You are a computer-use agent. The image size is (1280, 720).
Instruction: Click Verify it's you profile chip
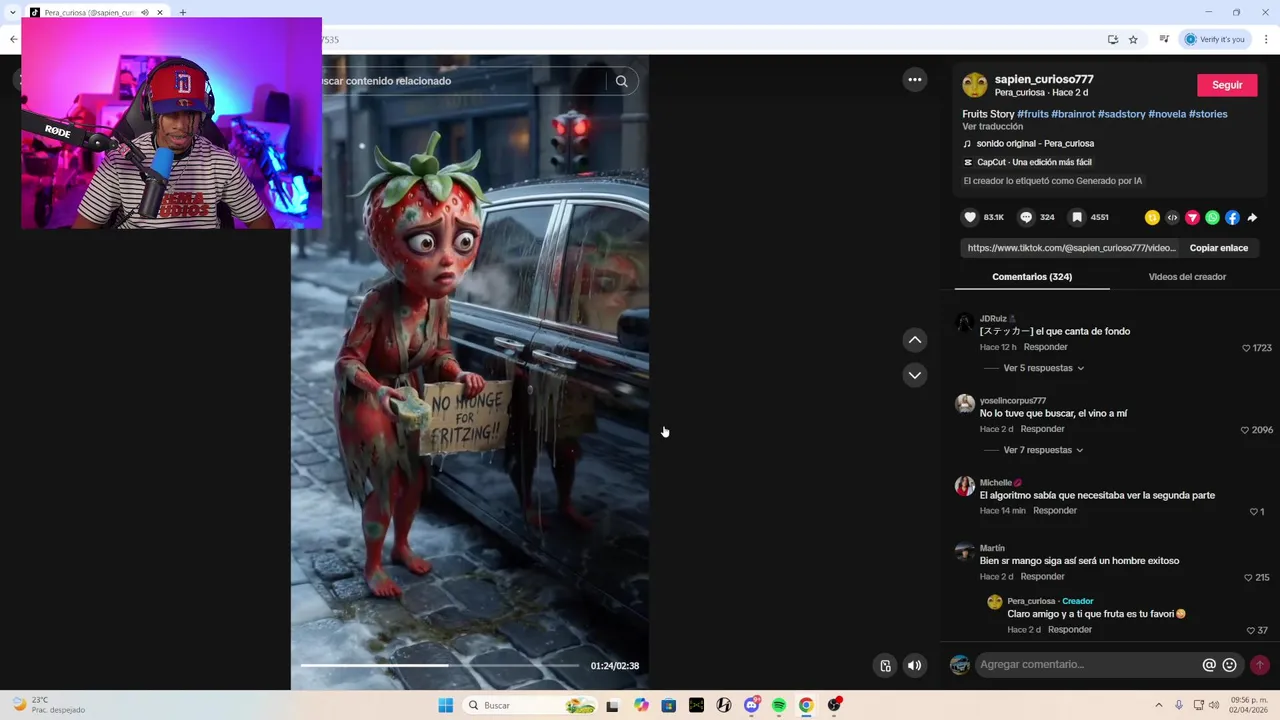tap(1215, 40)
